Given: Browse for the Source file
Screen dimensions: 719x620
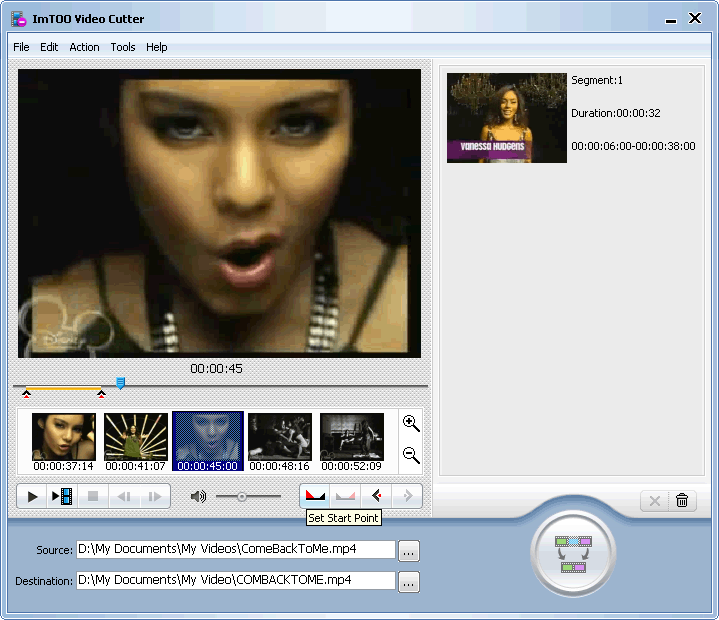Looking at the screenshot, I should (x=408, y=550).
